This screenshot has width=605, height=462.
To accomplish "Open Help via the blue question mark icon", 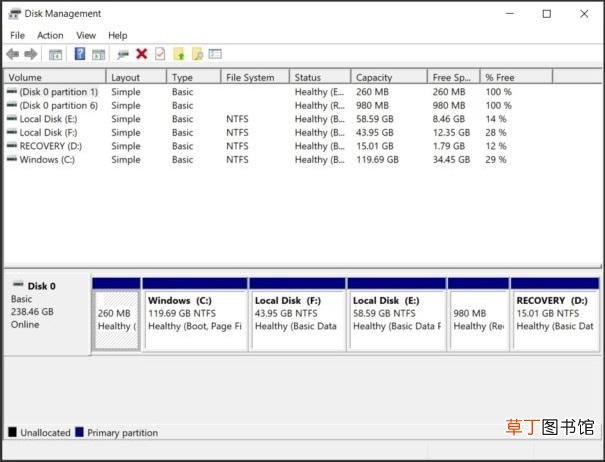I will tap(80, 54).
